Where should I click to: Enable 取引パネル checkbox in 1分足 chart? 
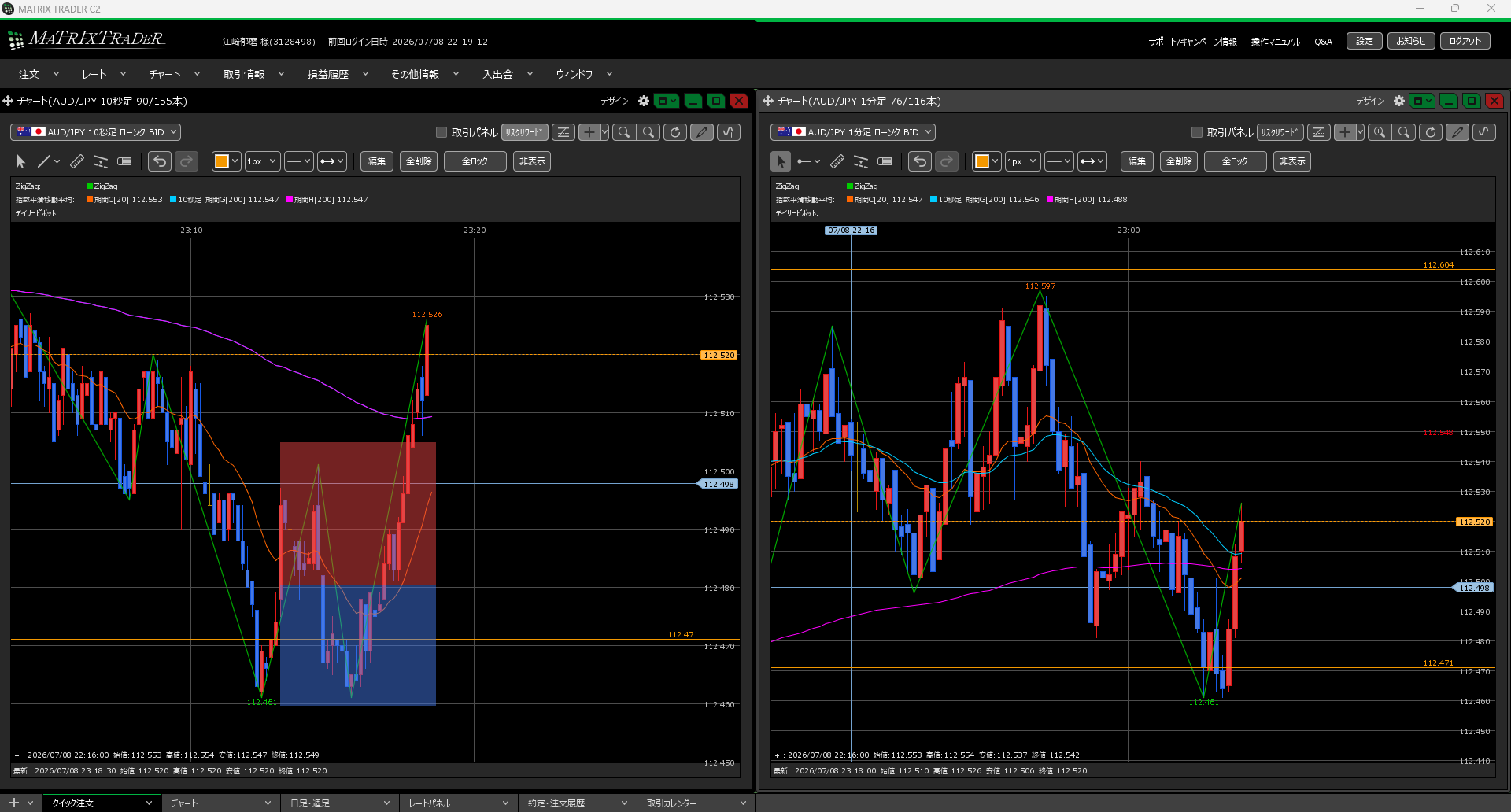point(1197,132)
